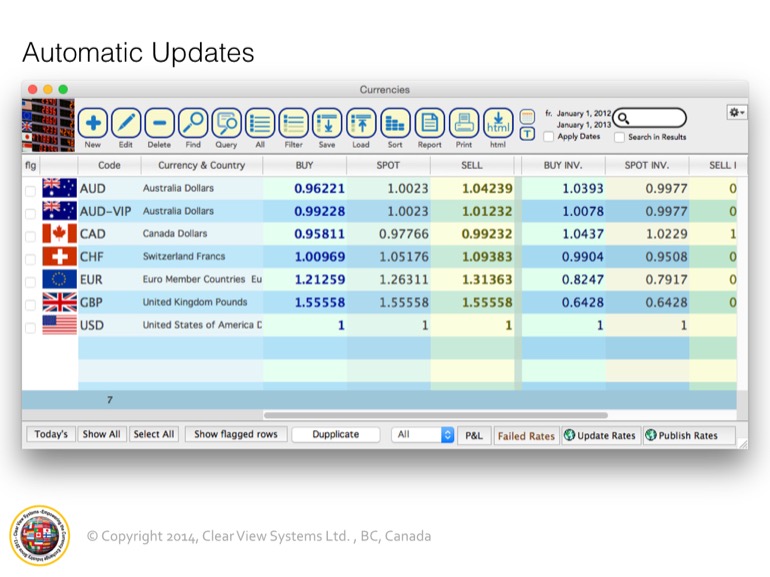Flag the AUD row checkbox
The width and height of the screenshot is (770, 577).
click(x=30, y=191)
